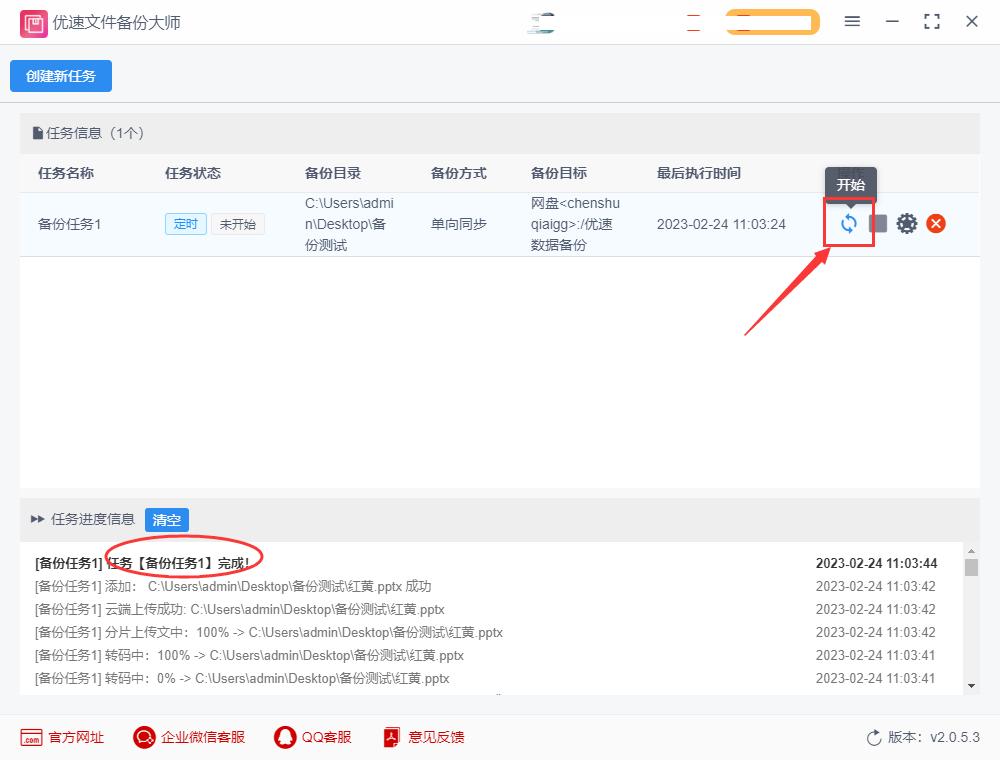1000x760 pixels.
Task: Open settings for 备份任务1
Action: point(907,224)
